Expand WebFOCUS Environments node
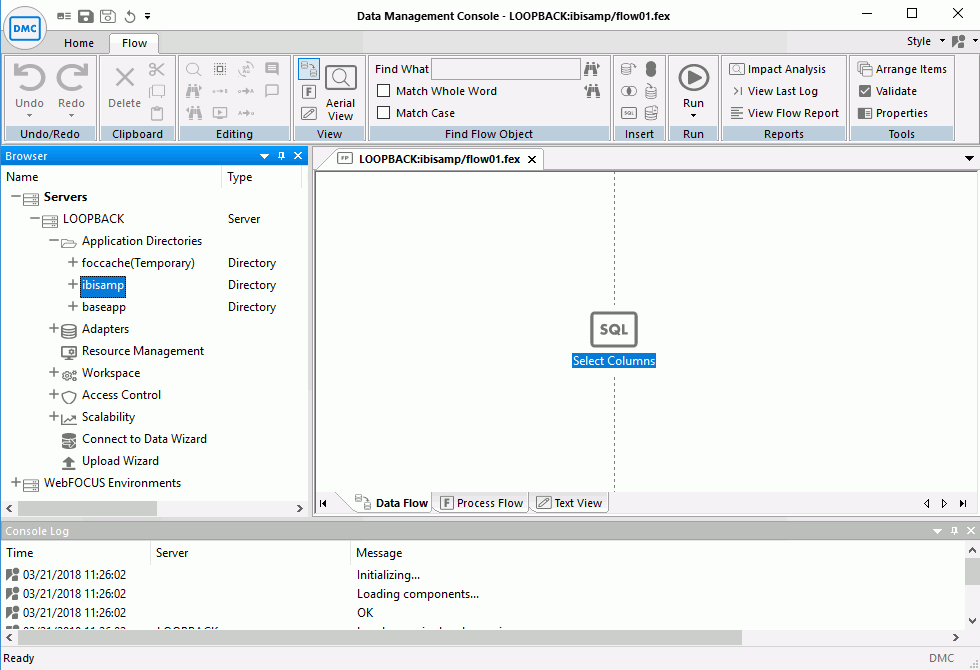Image resolution: width=980 pixels, height=670 pixels. tap(16, 482)
